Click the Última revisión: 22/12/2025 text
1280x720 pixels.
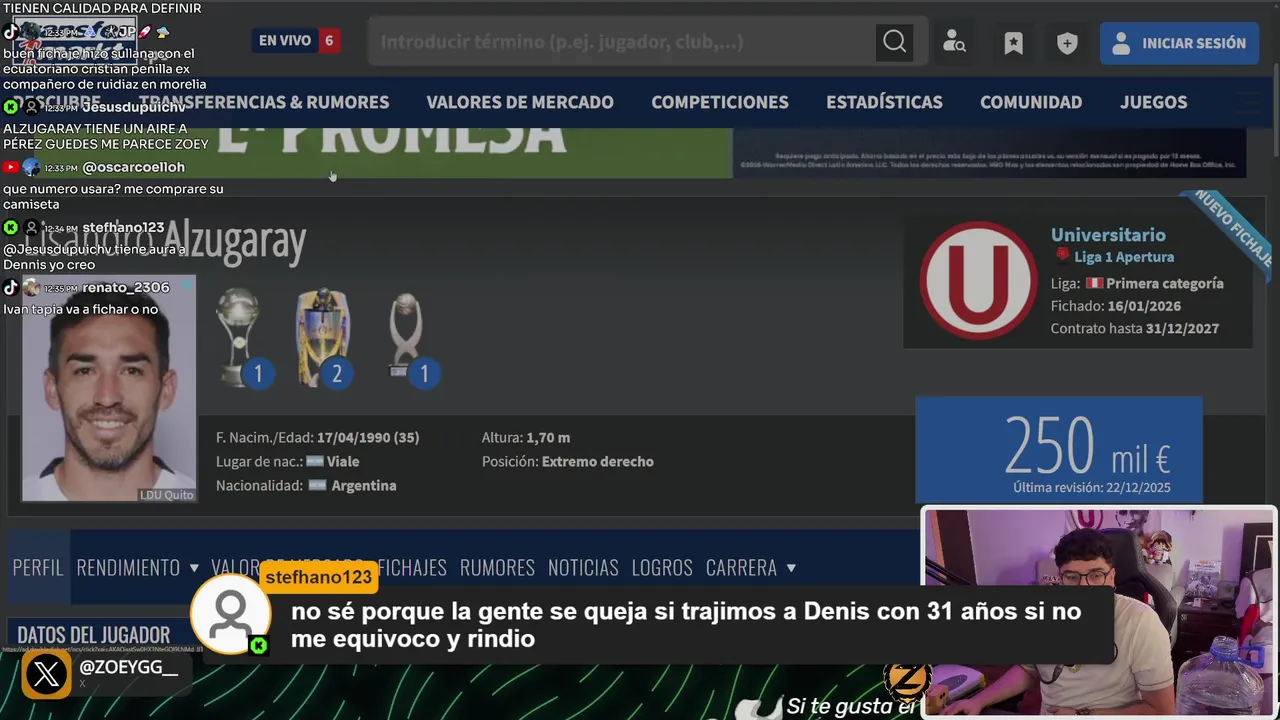tap(1092, 487)
